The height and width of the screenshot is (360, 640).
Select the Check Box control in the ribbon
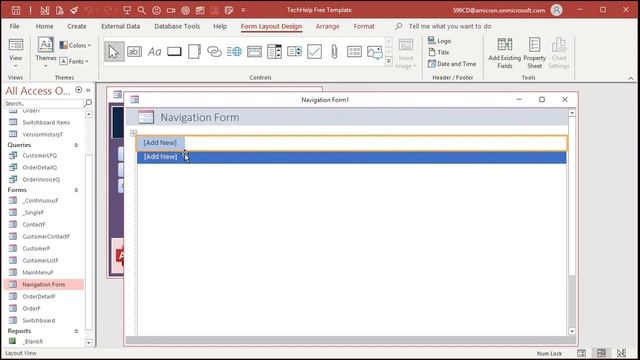pos(314,52)
